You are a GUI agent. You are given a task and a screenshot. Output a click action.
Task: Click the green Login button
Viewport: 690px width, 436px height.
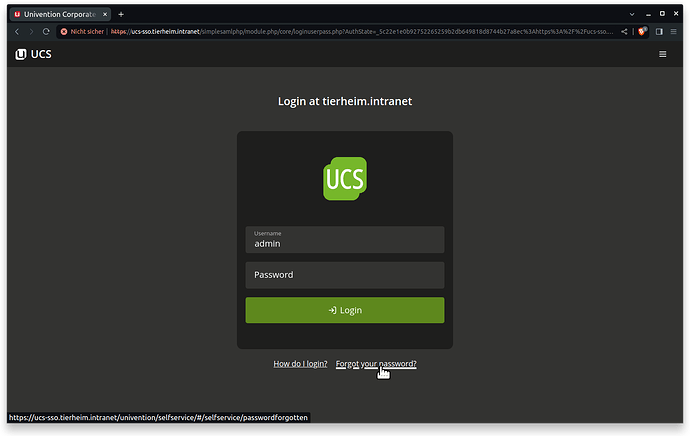tap(345, 310)
